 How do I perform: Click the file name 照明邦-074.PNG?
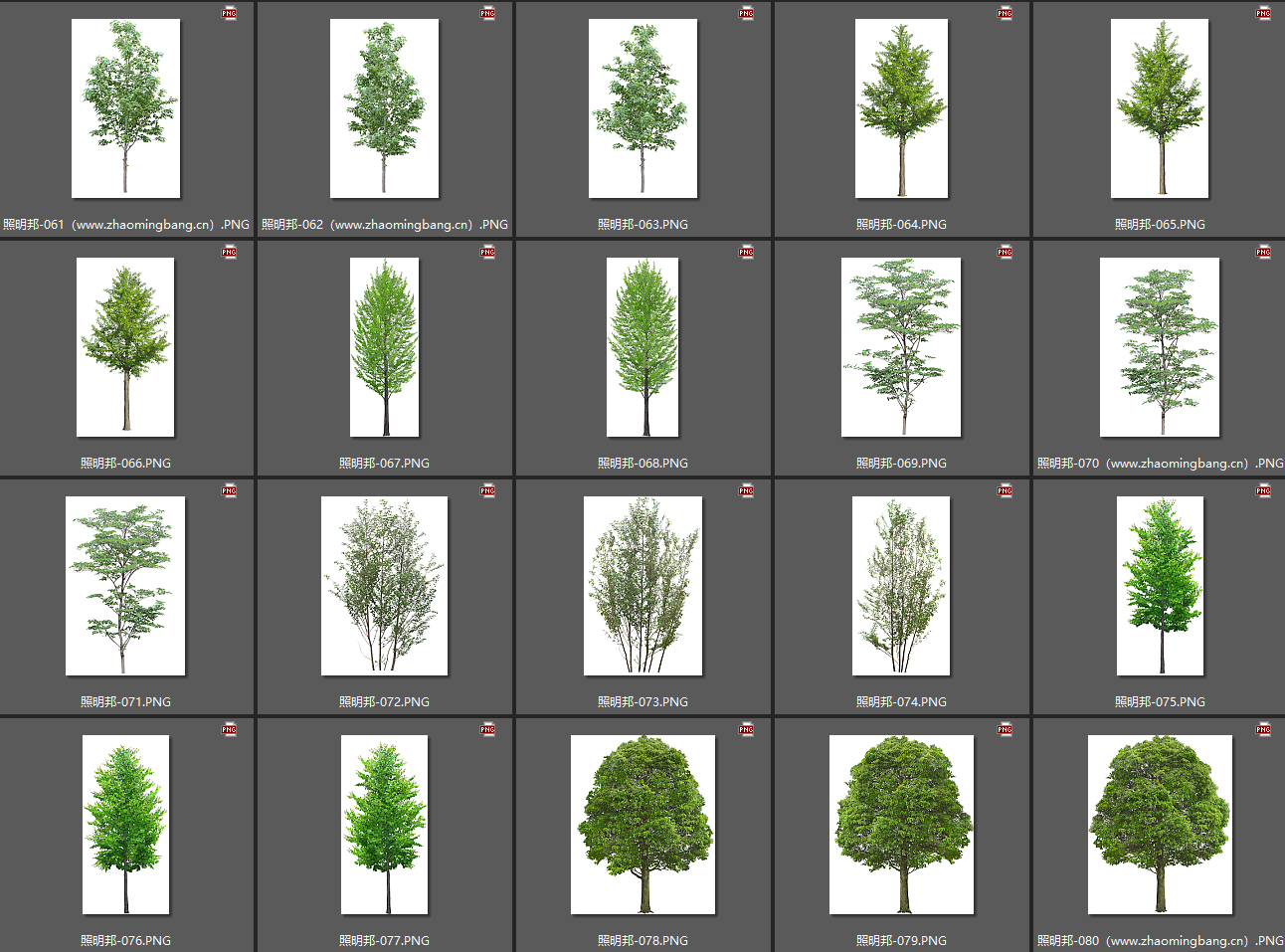tap(901, 702)
